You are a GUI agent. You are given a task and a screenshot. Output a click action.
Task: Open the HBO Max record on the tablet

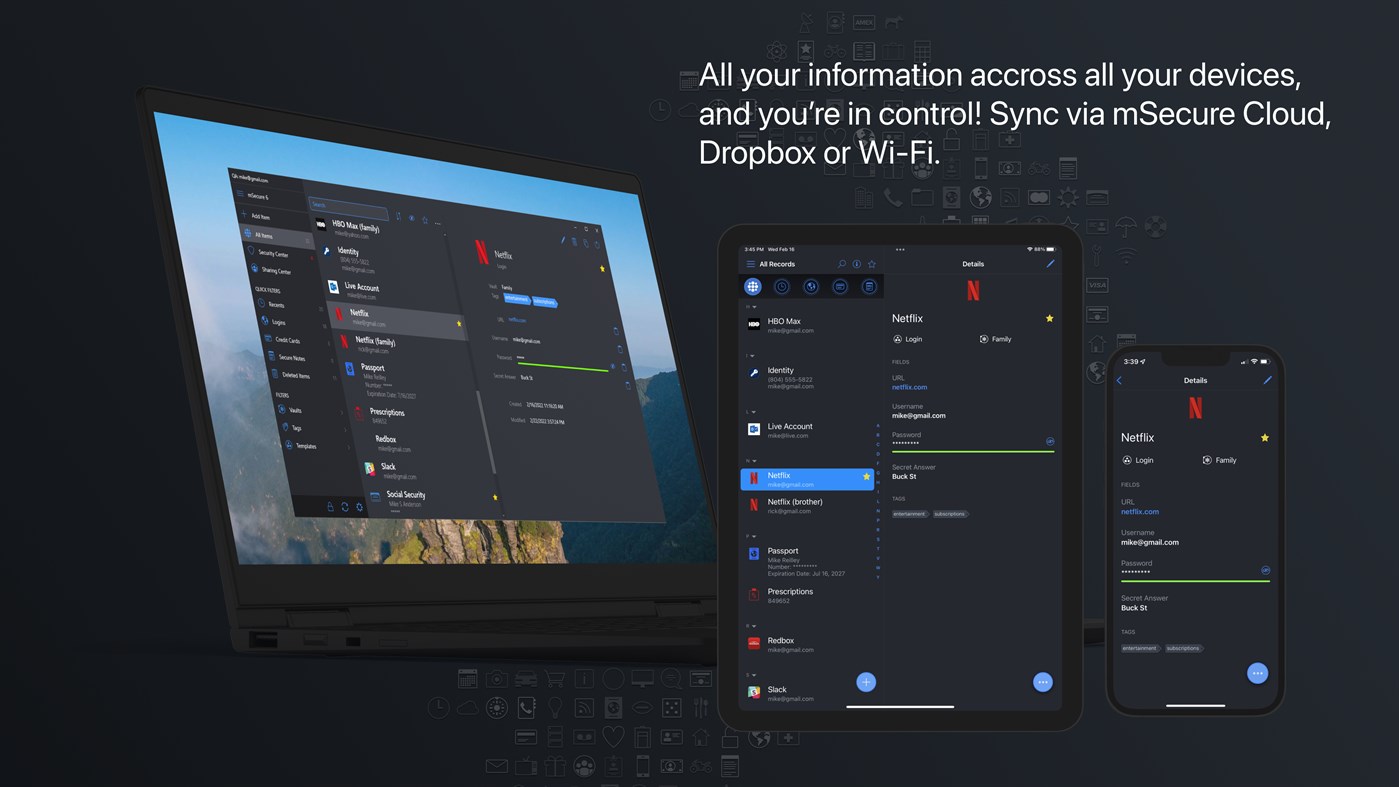808,325
